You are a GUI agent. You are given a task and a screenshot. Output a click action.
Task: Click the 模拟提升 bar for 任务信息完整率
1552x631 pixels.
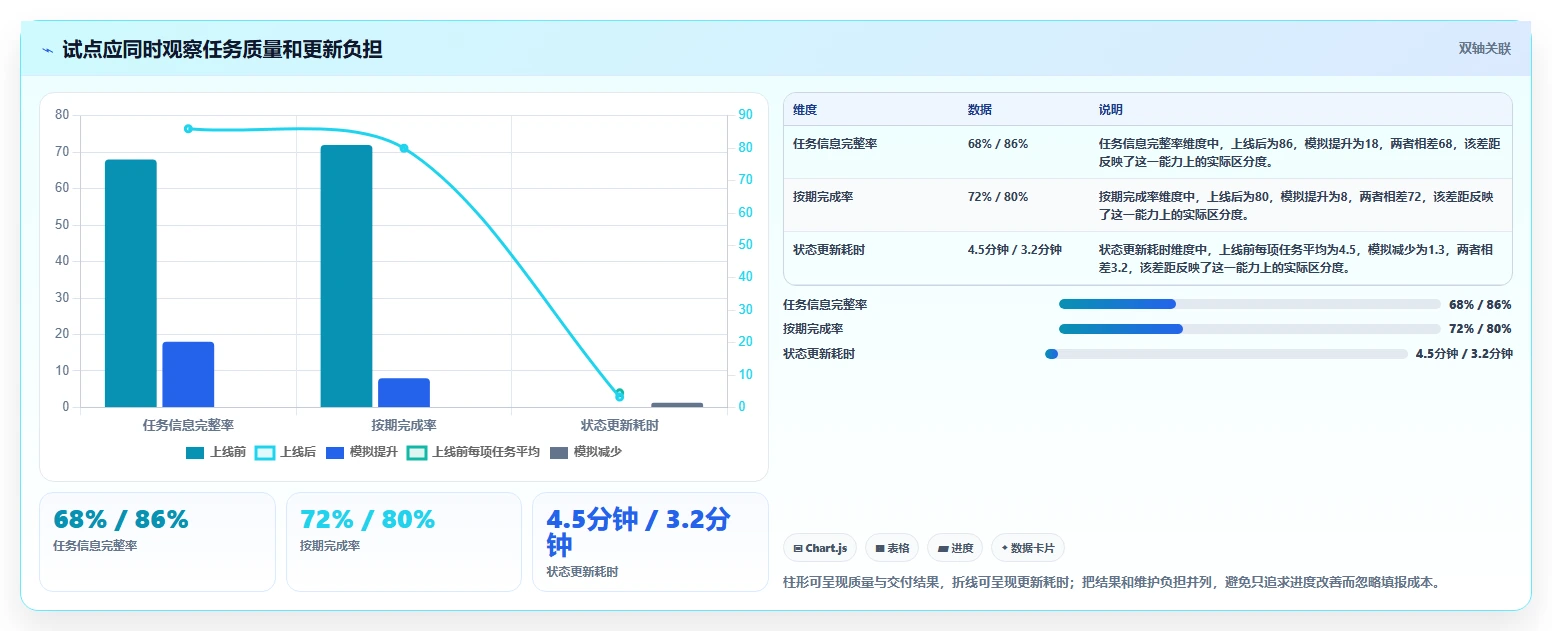click(188, 374)
